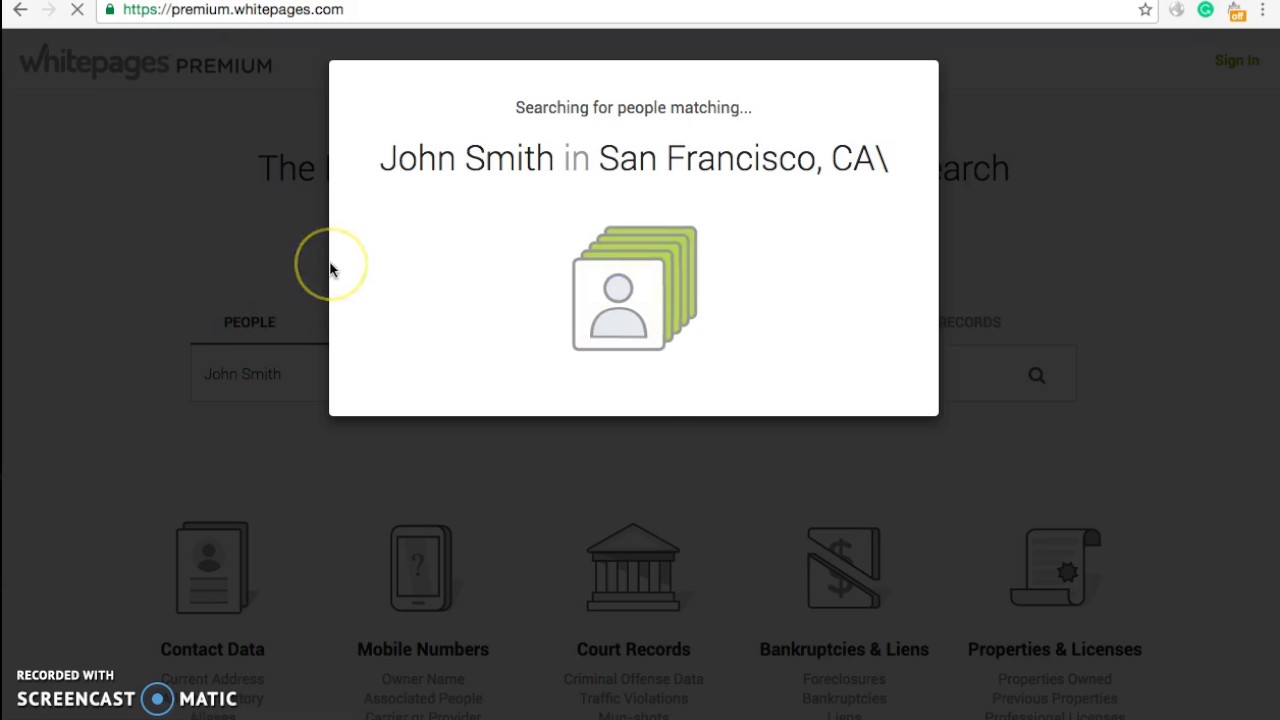This screenshot has width=1280, height=720.
Task: Click the Contact Data heading
Action: (x=212, y=649)
